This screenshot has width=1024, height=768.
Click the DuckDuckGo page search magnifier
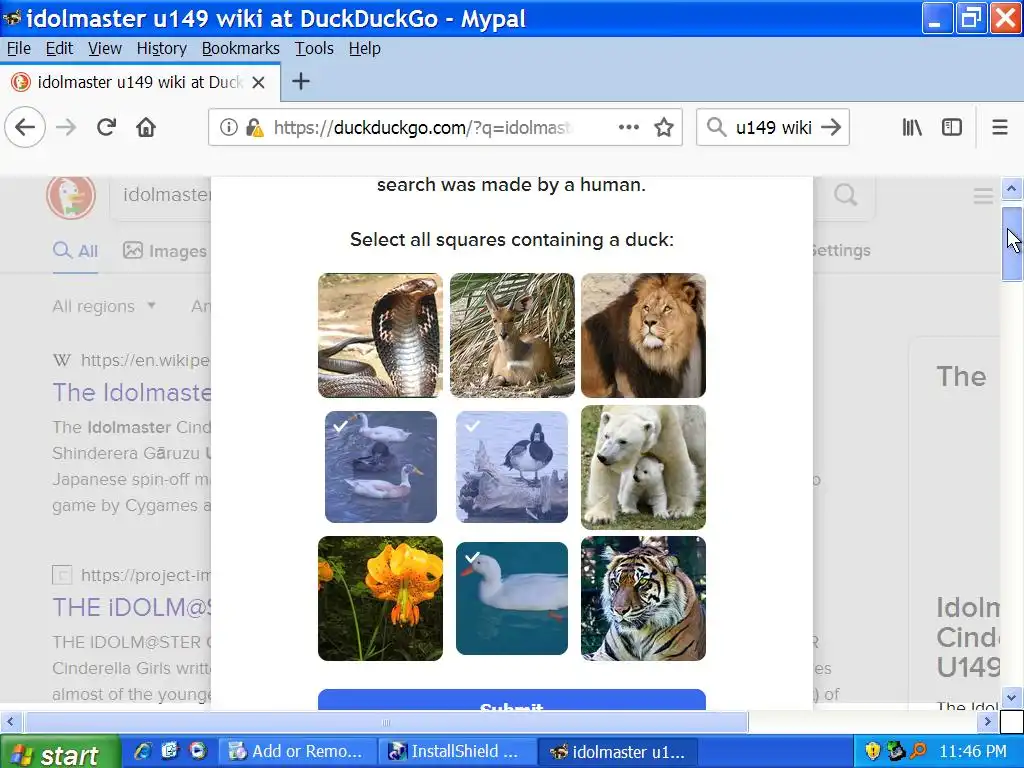[x=846, y=195]
